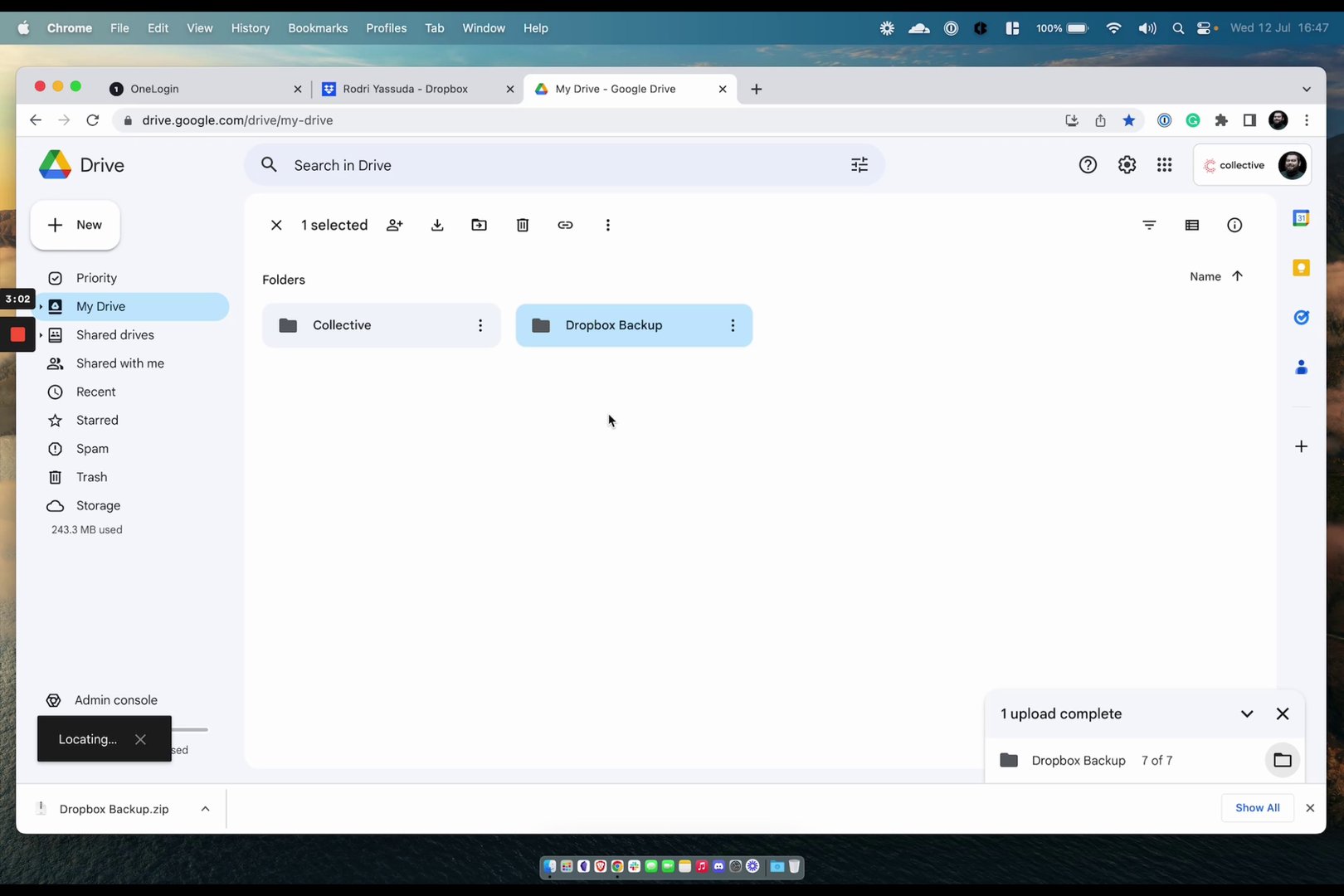Reload the current page
1344x896 pixels.
[93, 120]
